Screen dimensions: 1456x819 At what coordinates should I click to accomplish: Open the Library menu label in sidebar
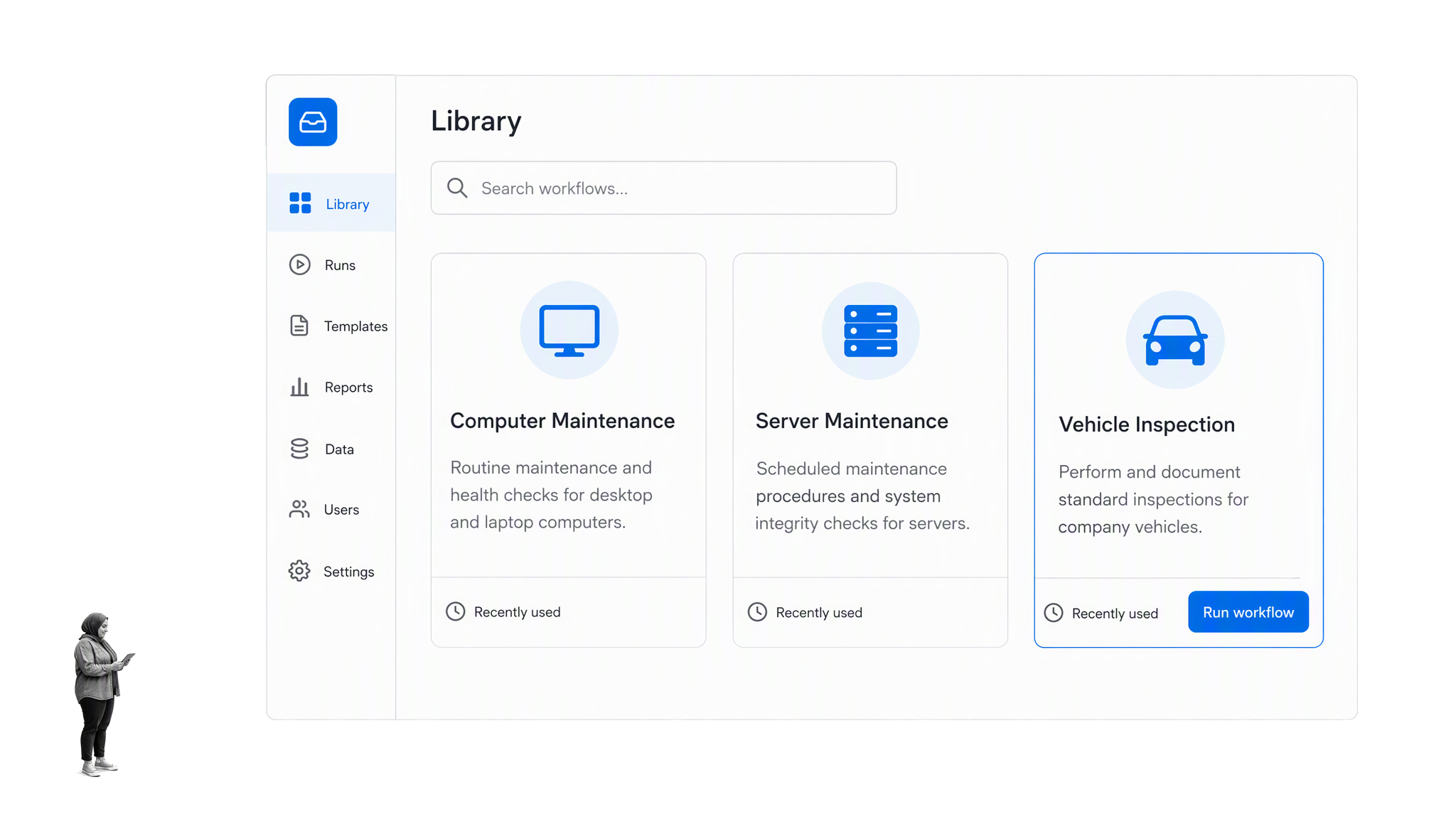click(x=348, y=204)
